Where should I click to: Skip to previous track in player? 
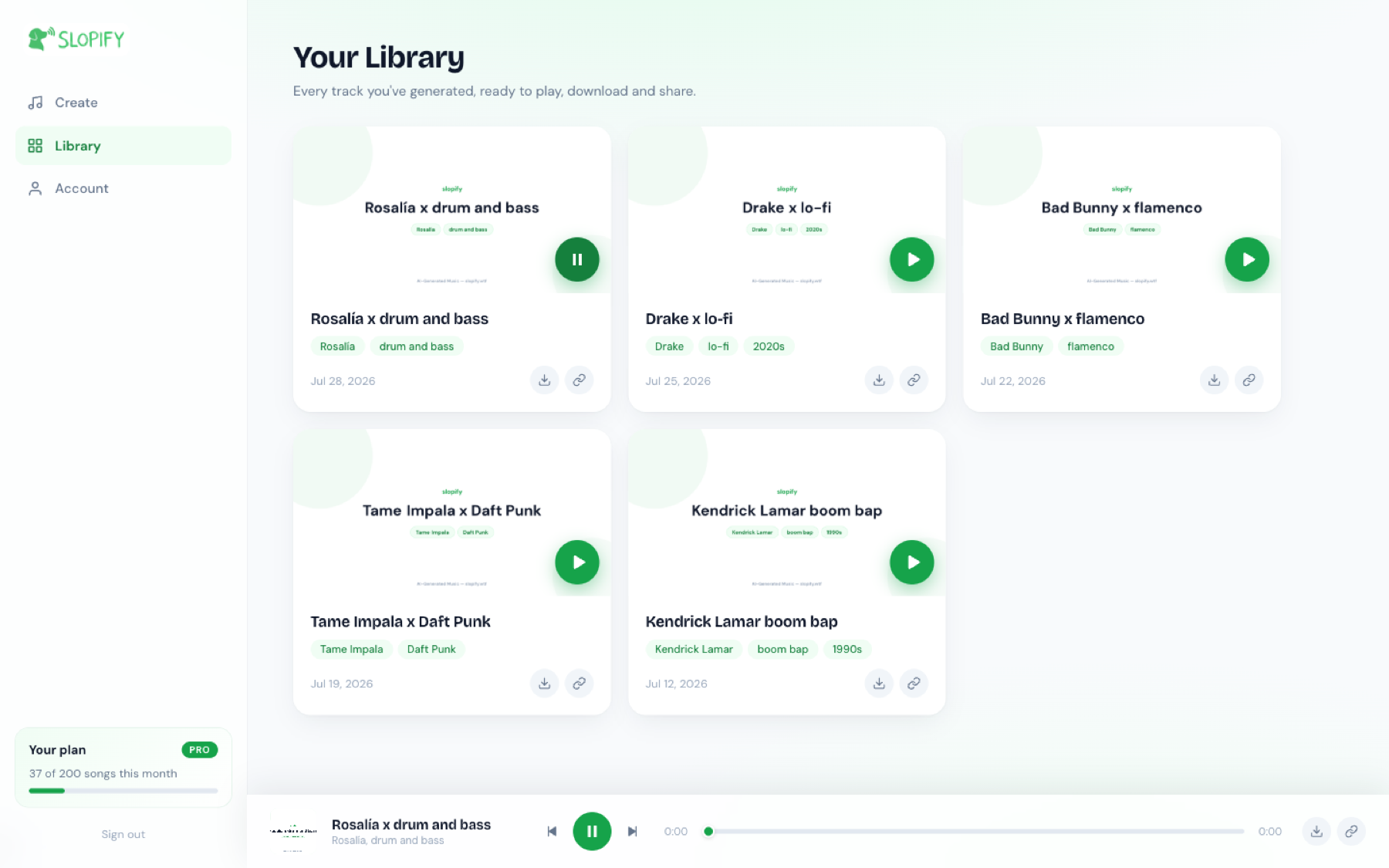(552, 832)
